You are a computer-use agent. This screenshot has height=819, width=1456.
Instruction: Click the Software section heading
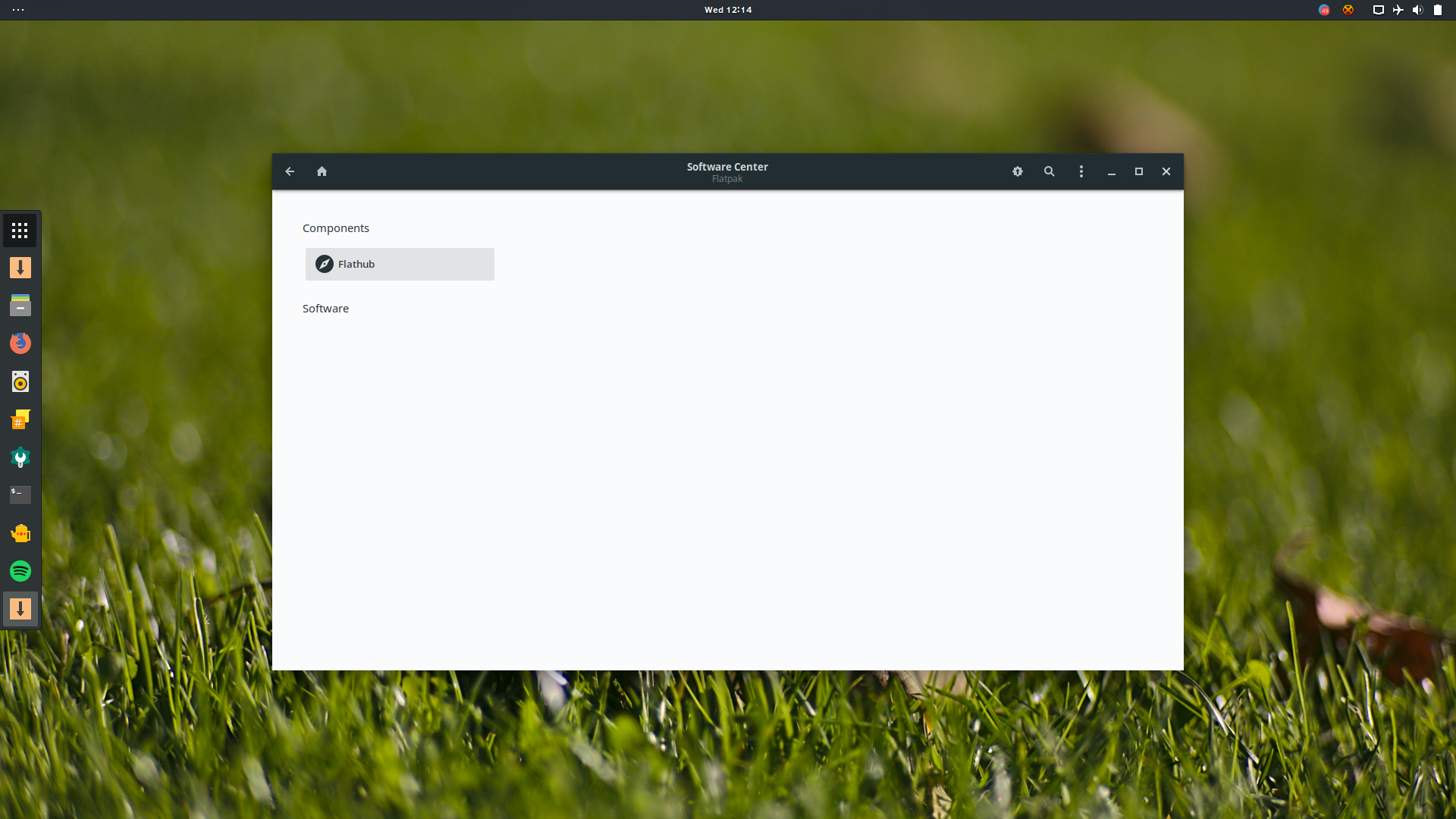(326, 309)
